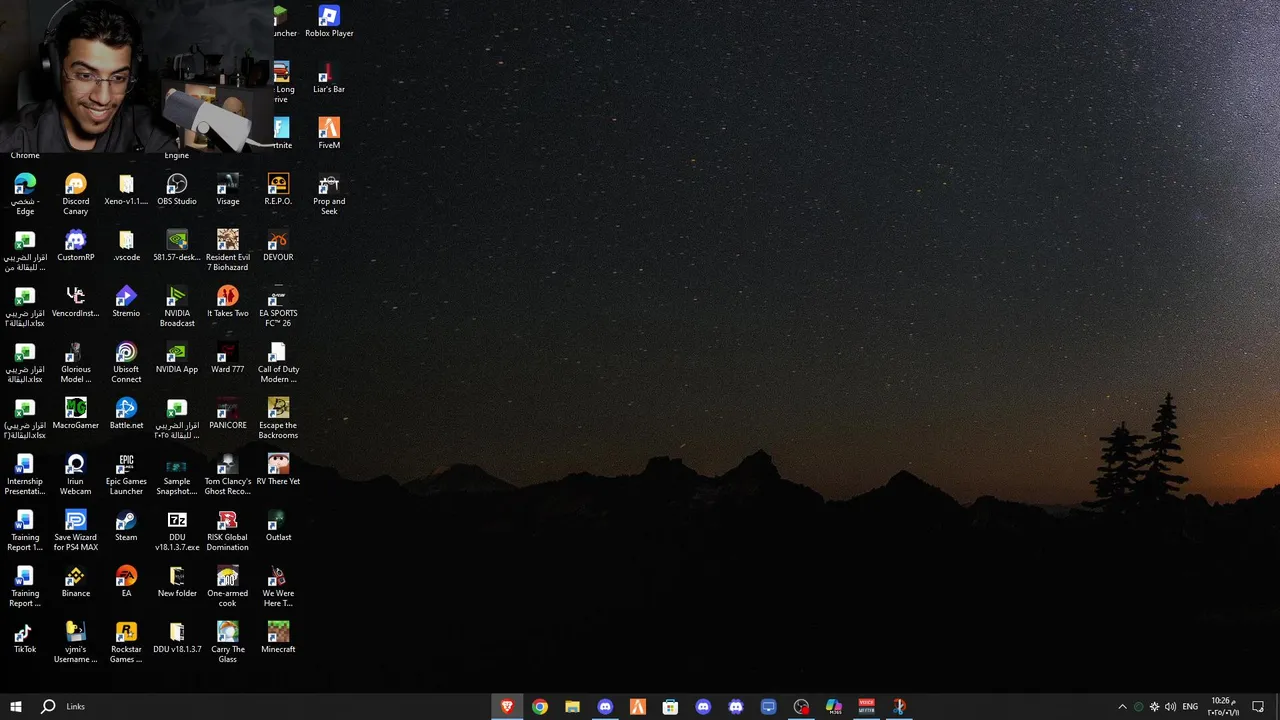Select the 581.57-desk NVIDIA driver file
Viewport: 1280px width, 720px height.
177,246
